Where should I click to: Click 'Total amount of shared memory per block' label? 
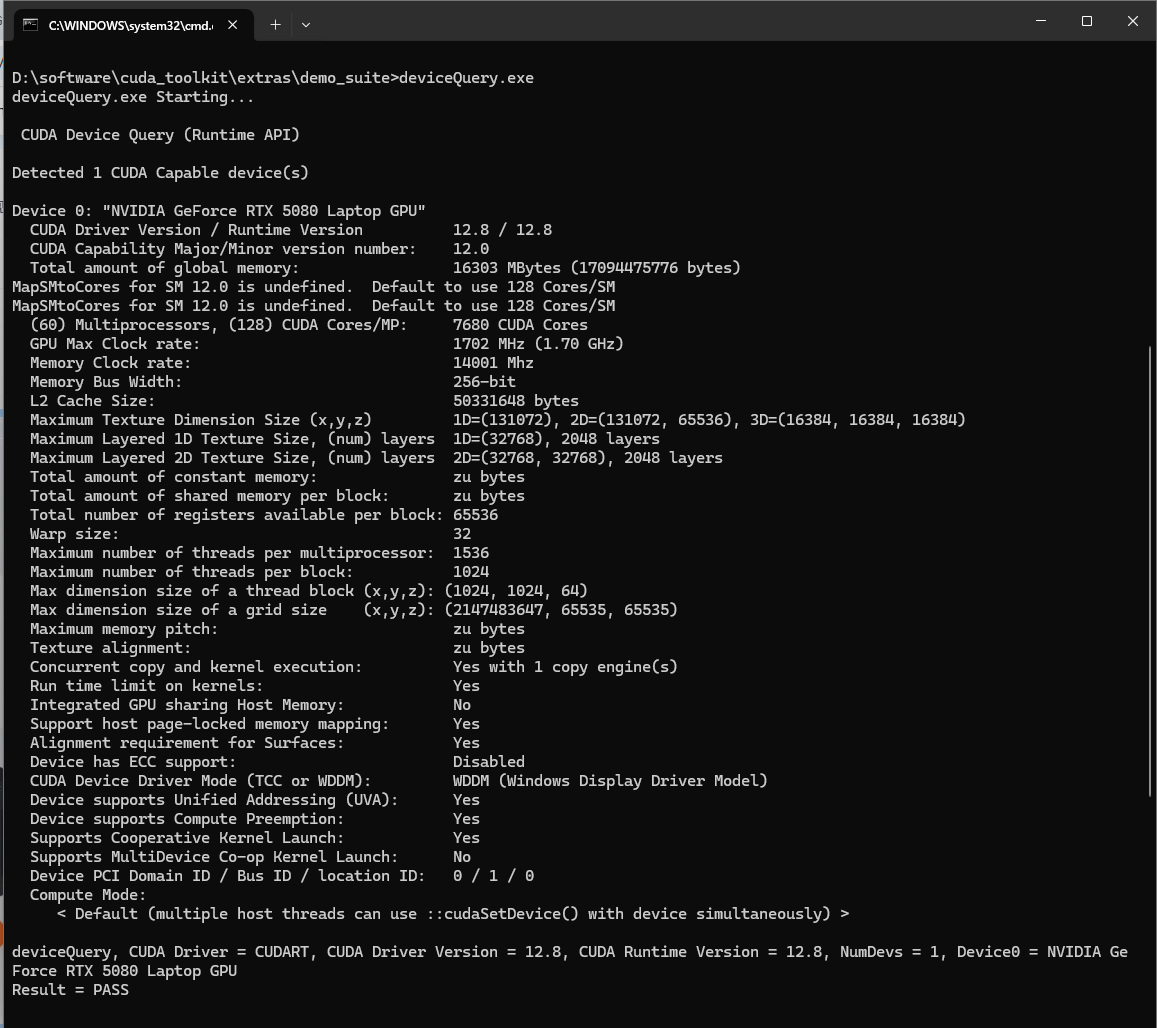210,497
